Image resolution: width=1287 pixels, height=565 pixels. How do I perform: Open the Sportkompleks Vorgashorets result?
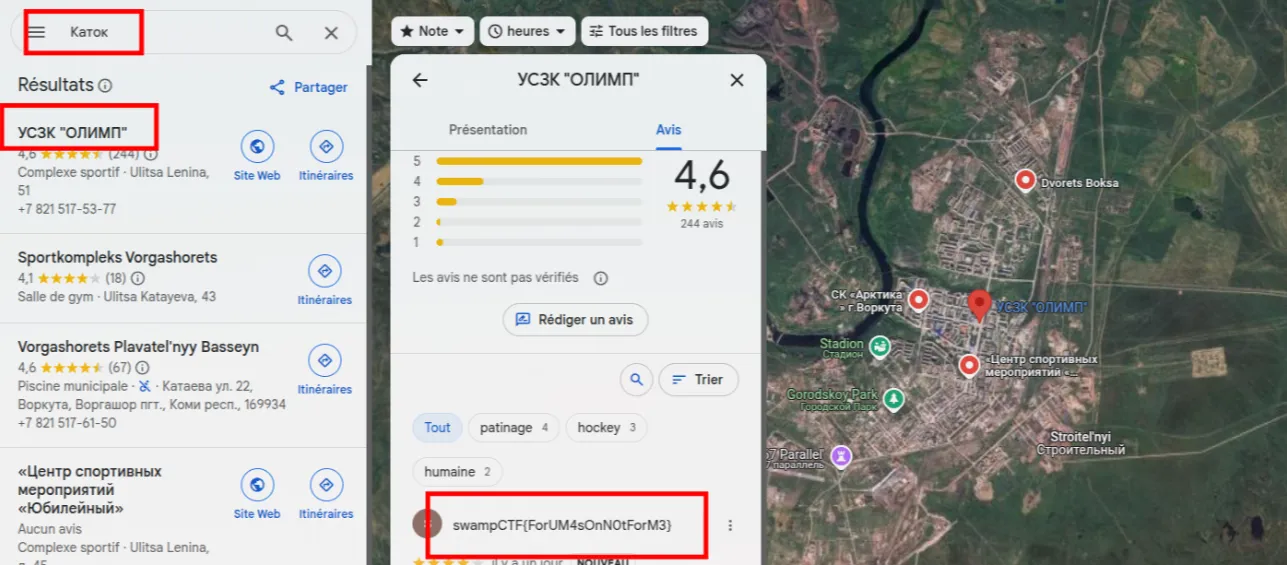pyautogui.click(x=117, y=257)
